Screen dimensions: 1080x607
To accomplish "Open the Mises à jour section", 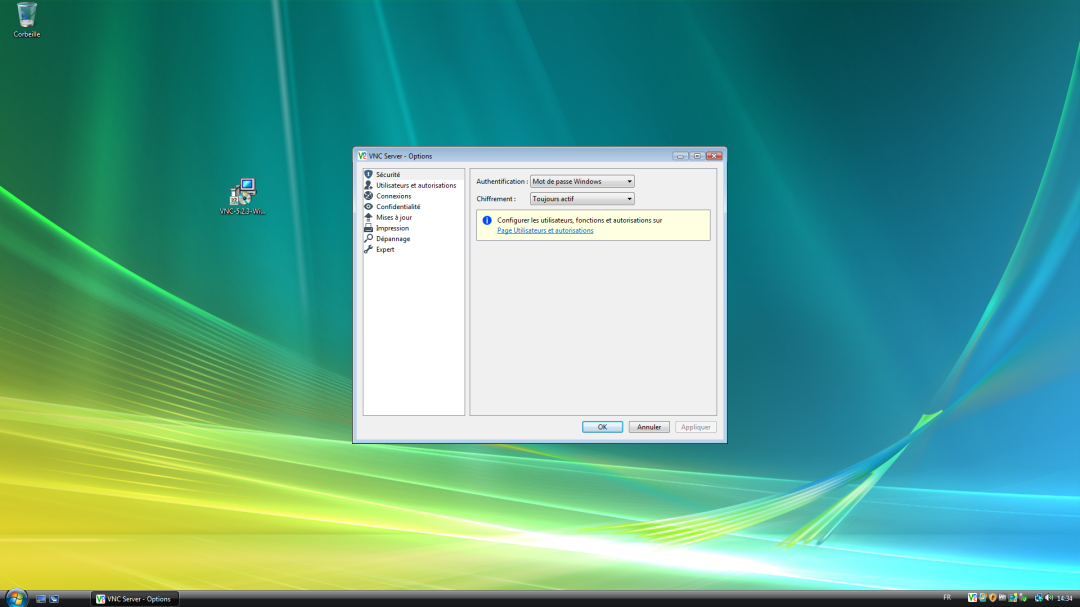I will (x=393, y=217).
